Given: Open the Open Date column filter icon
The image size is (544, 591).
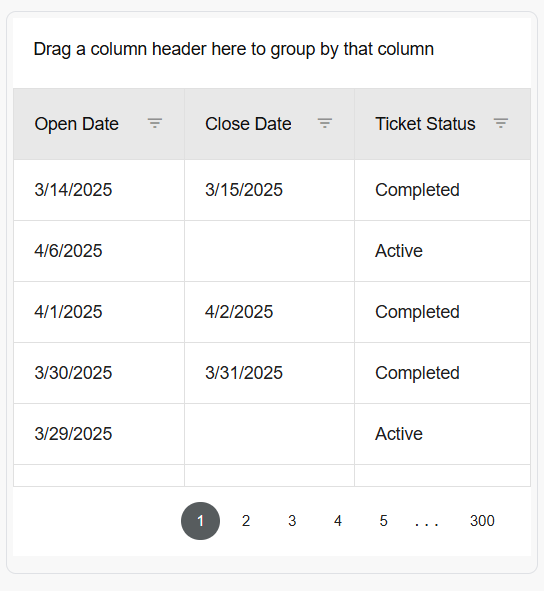Looking at the screenshot, I should point(155,123).
